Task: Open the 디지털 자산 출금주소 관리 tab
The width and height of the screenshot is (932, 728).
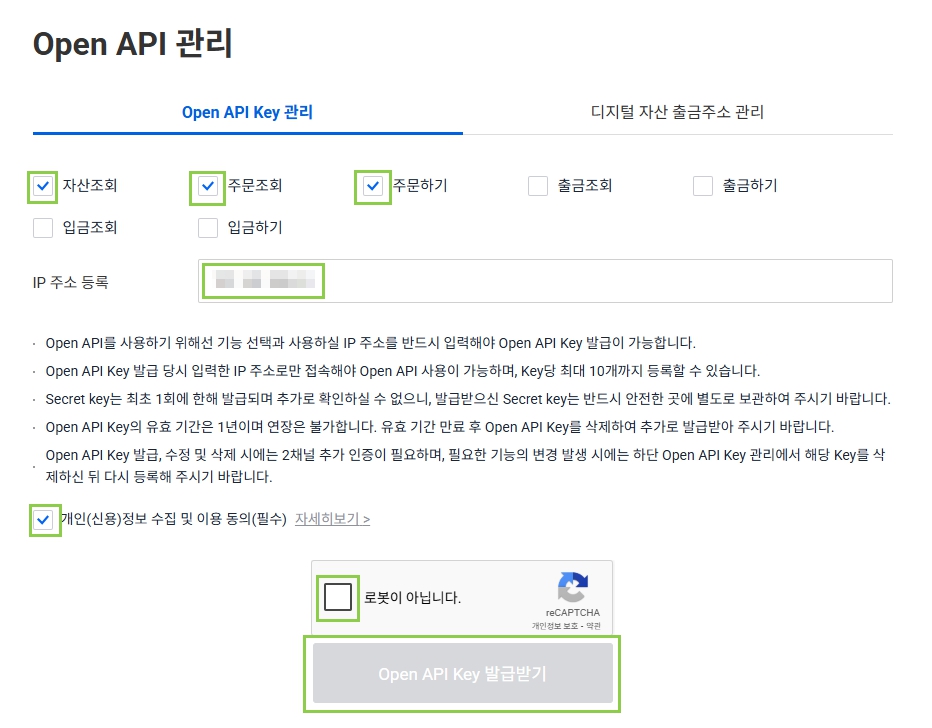Action: click(677, 112)
